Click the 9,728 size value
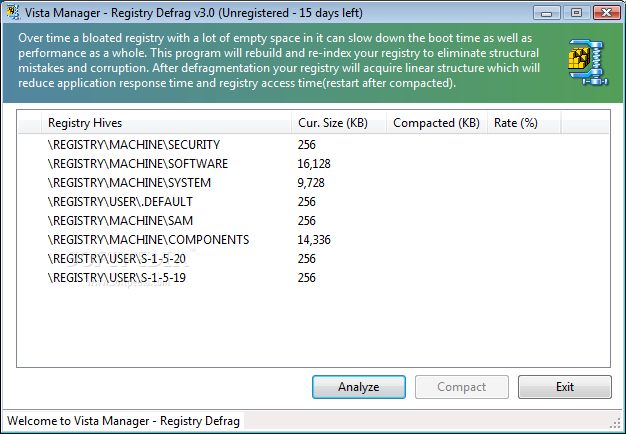Viewport: 626px width, 434px height. [311, 183]
